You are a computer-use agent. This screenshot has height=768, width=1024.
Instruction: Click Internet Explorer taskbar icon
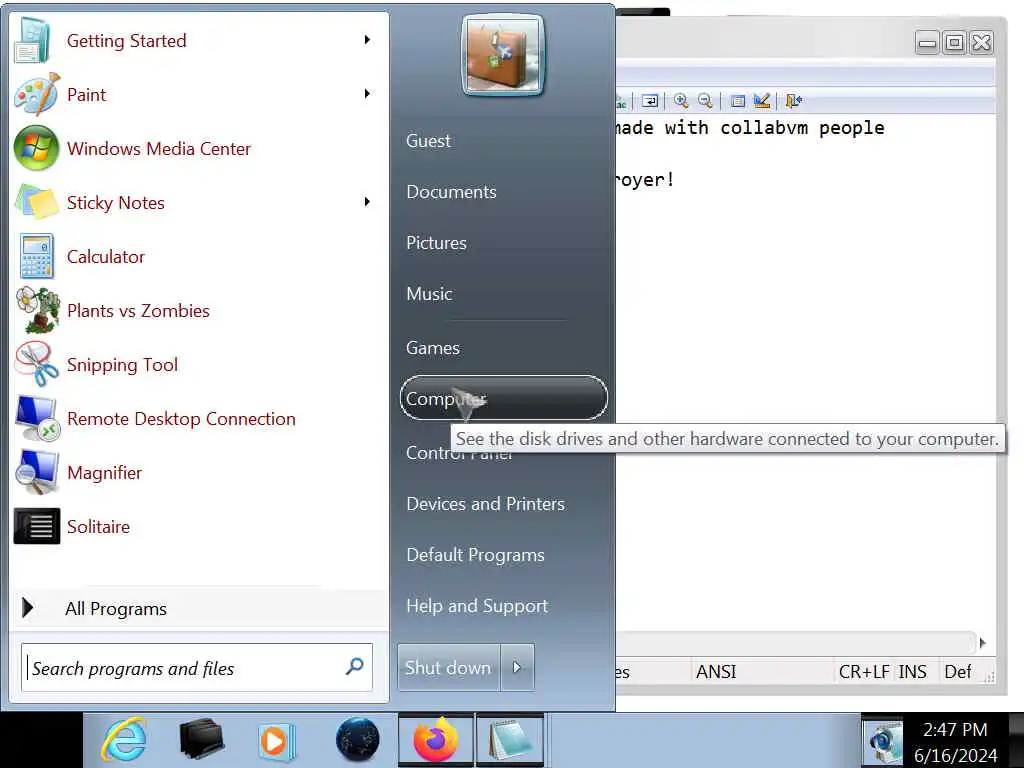(x=124, y=741)
